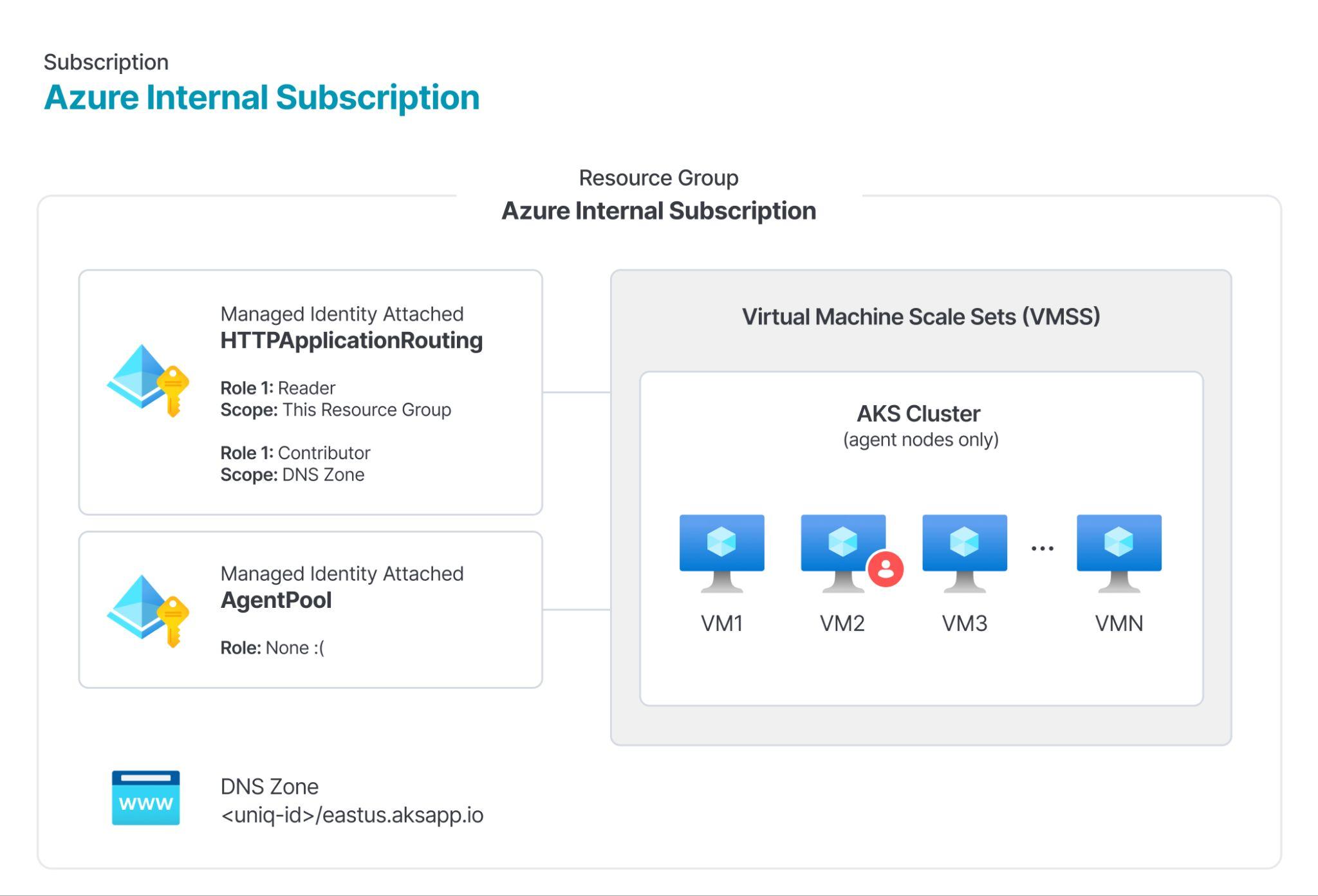Viewport: 1318px width, 896px height.
Task: Click the 'HTTPApplicationRouting' title
Action: point(351,340)
